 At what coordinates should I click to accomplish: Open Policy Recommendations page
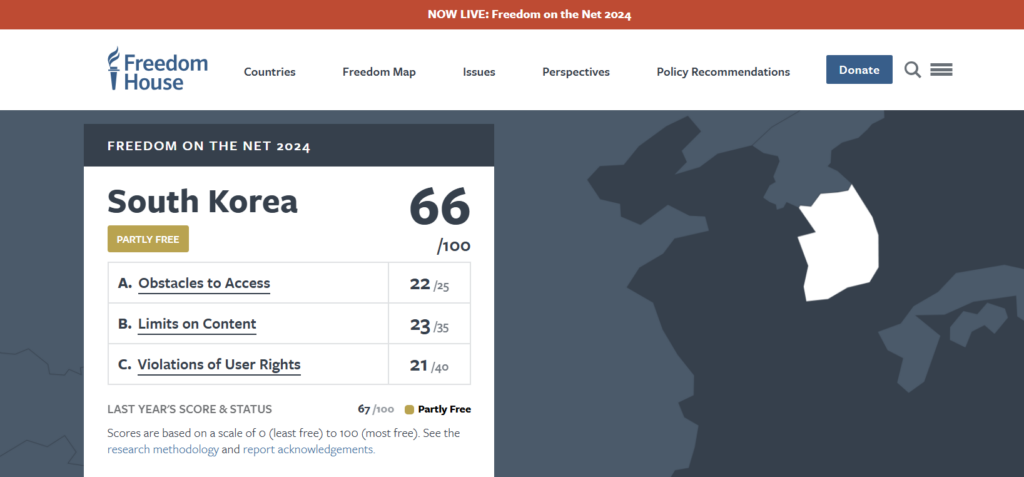[723, 72]
